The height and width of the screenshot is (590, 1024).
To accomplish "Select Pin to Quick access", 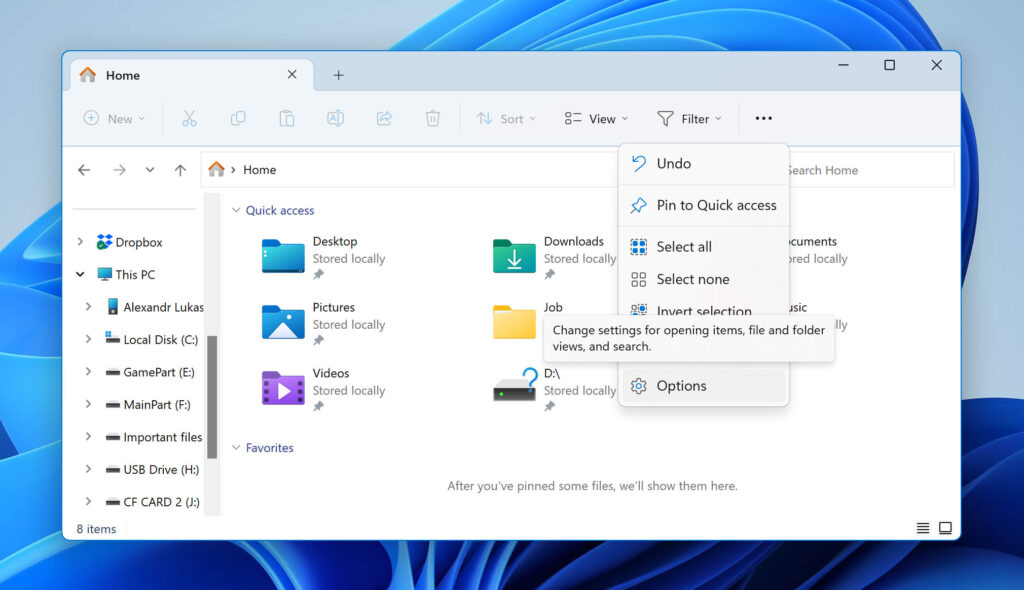I will [714, 205].
